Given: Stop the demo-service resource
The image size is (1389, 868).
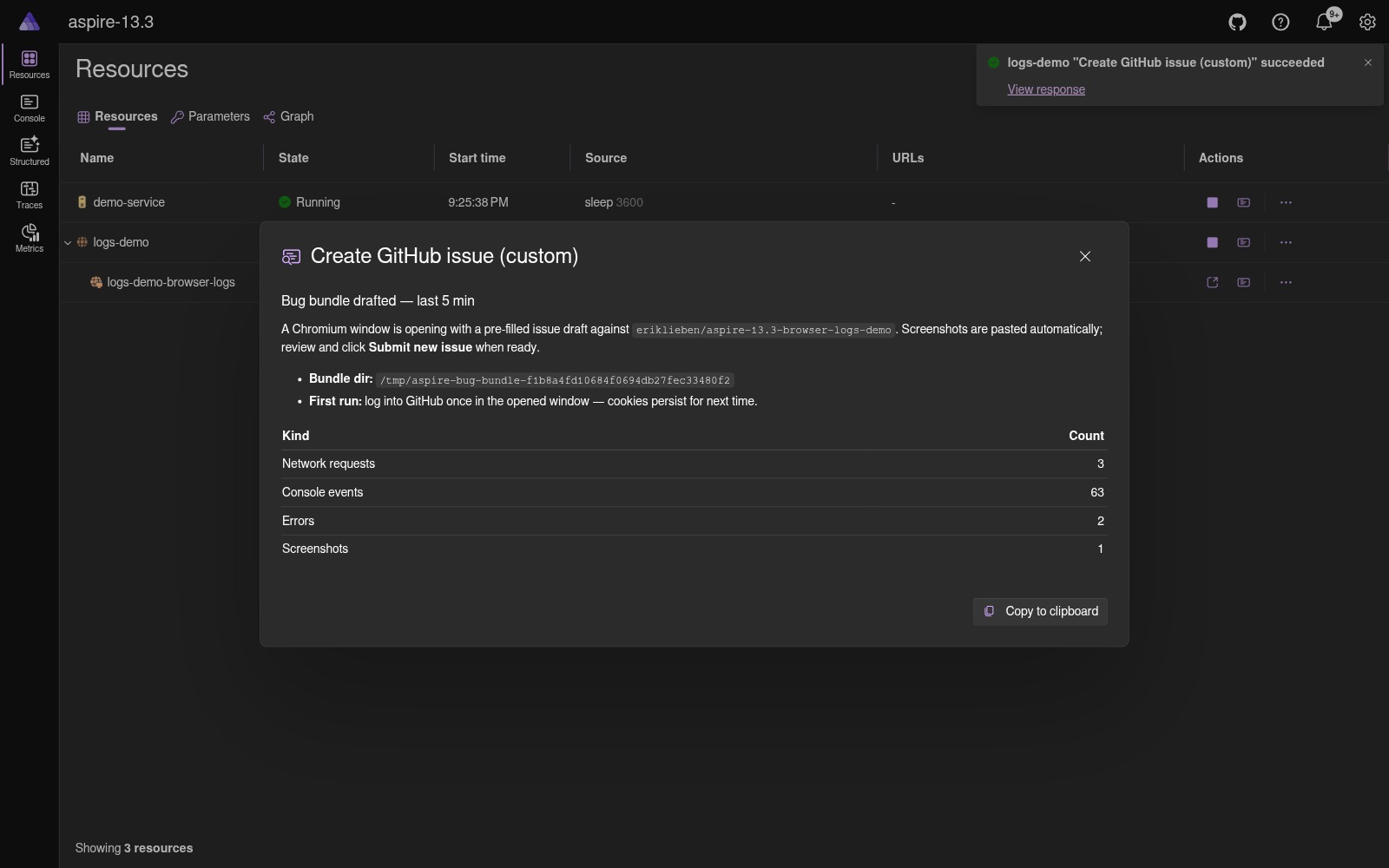Looking at the screenshot, I should (x=1213, y=202).
